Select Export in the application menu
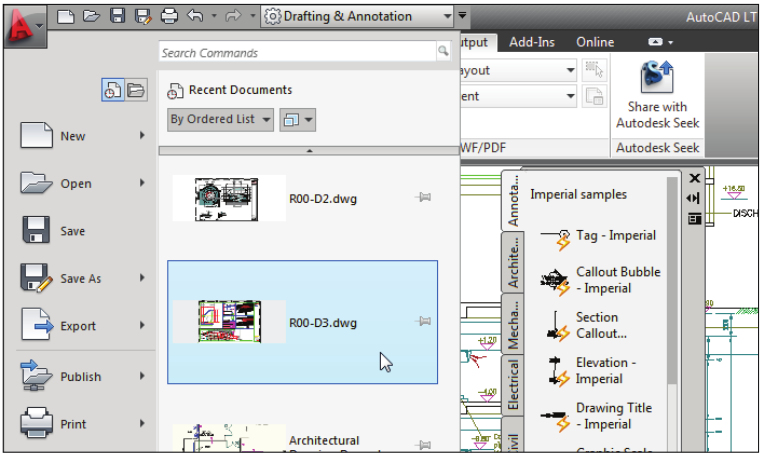 point(83,326)
